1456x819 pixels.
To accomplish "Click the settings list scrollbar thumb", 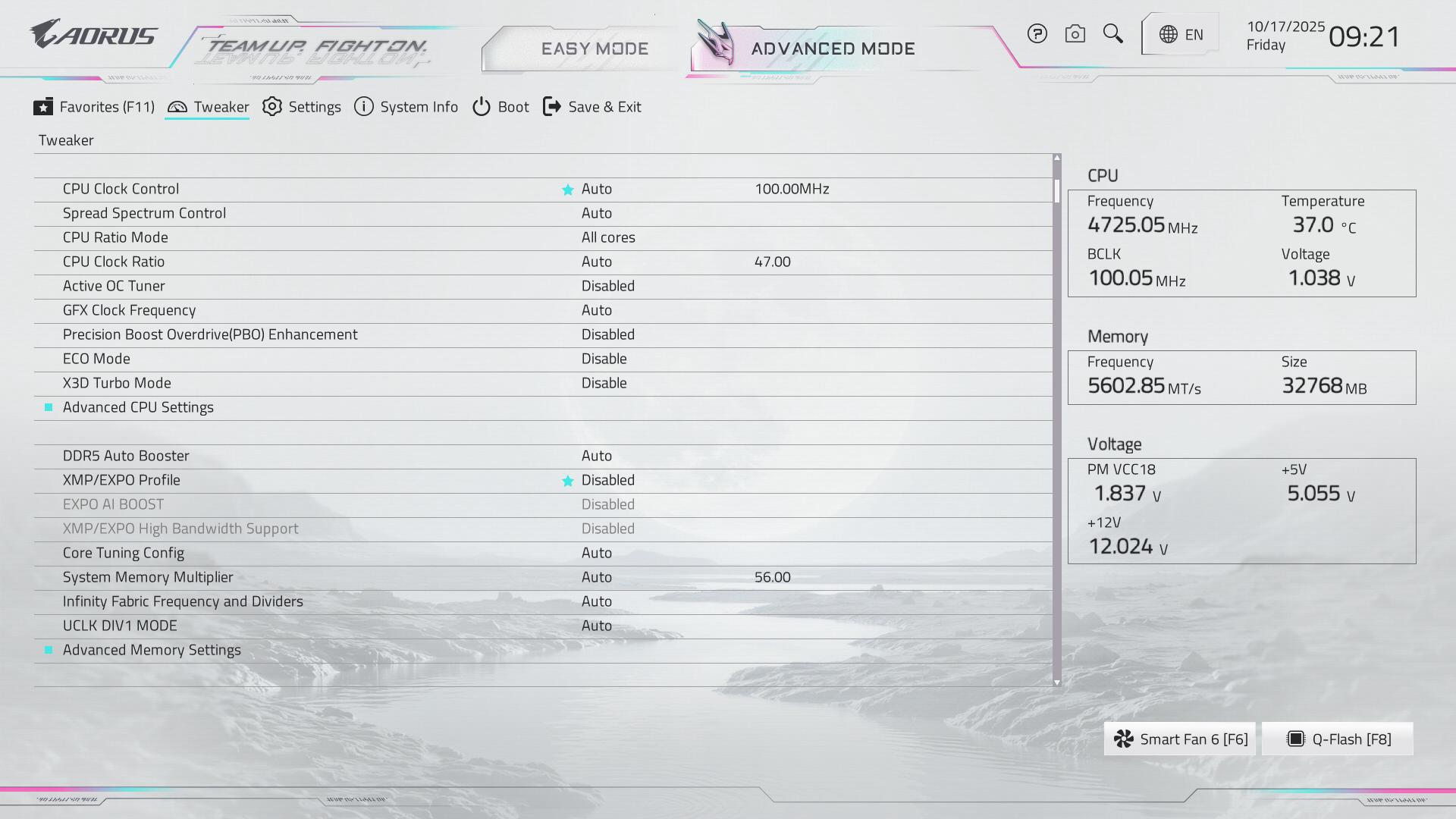I will click(x=1056, y=190).
